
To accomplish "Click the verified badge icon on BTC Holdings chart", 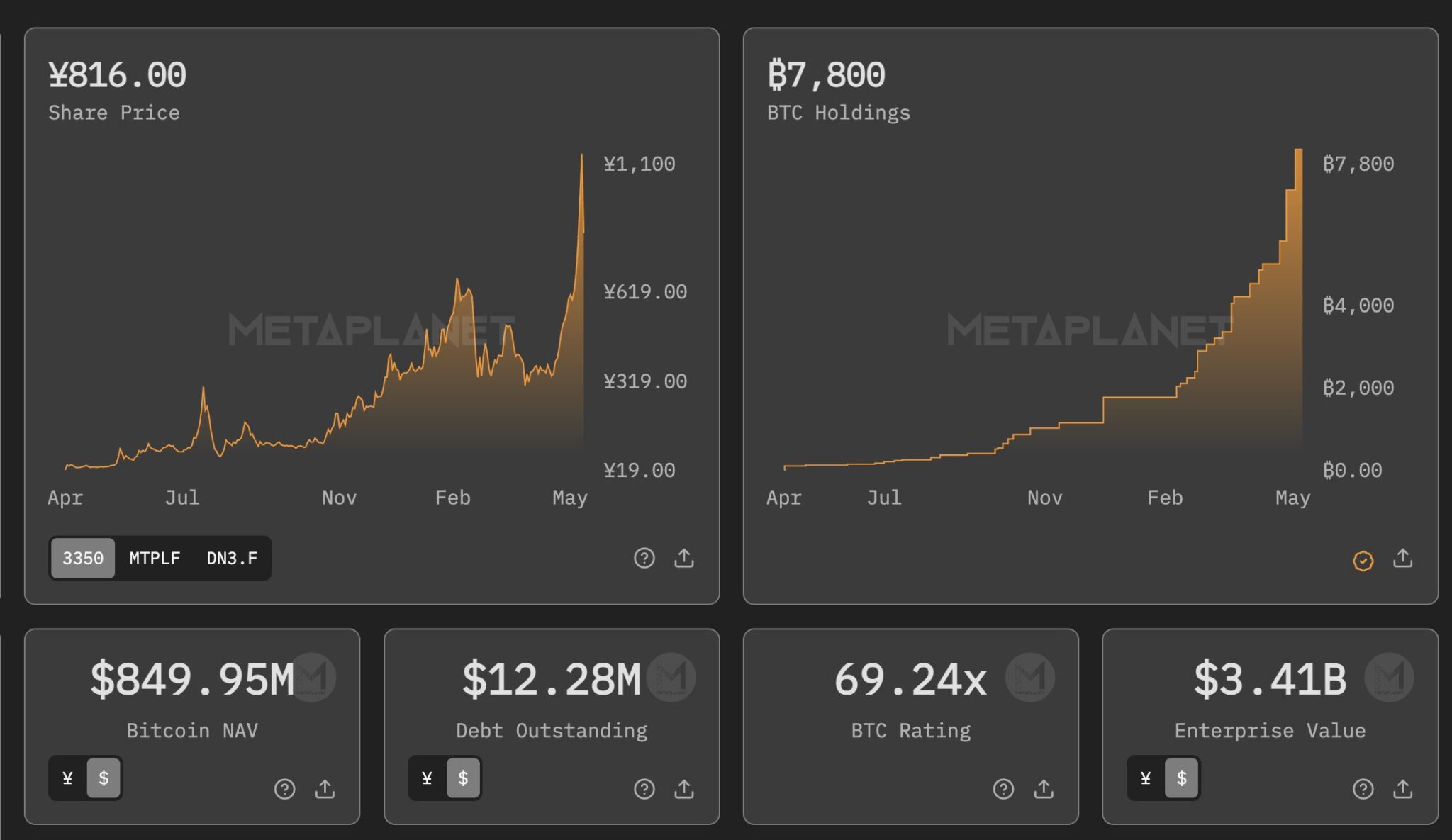I will pos(1363,561).
